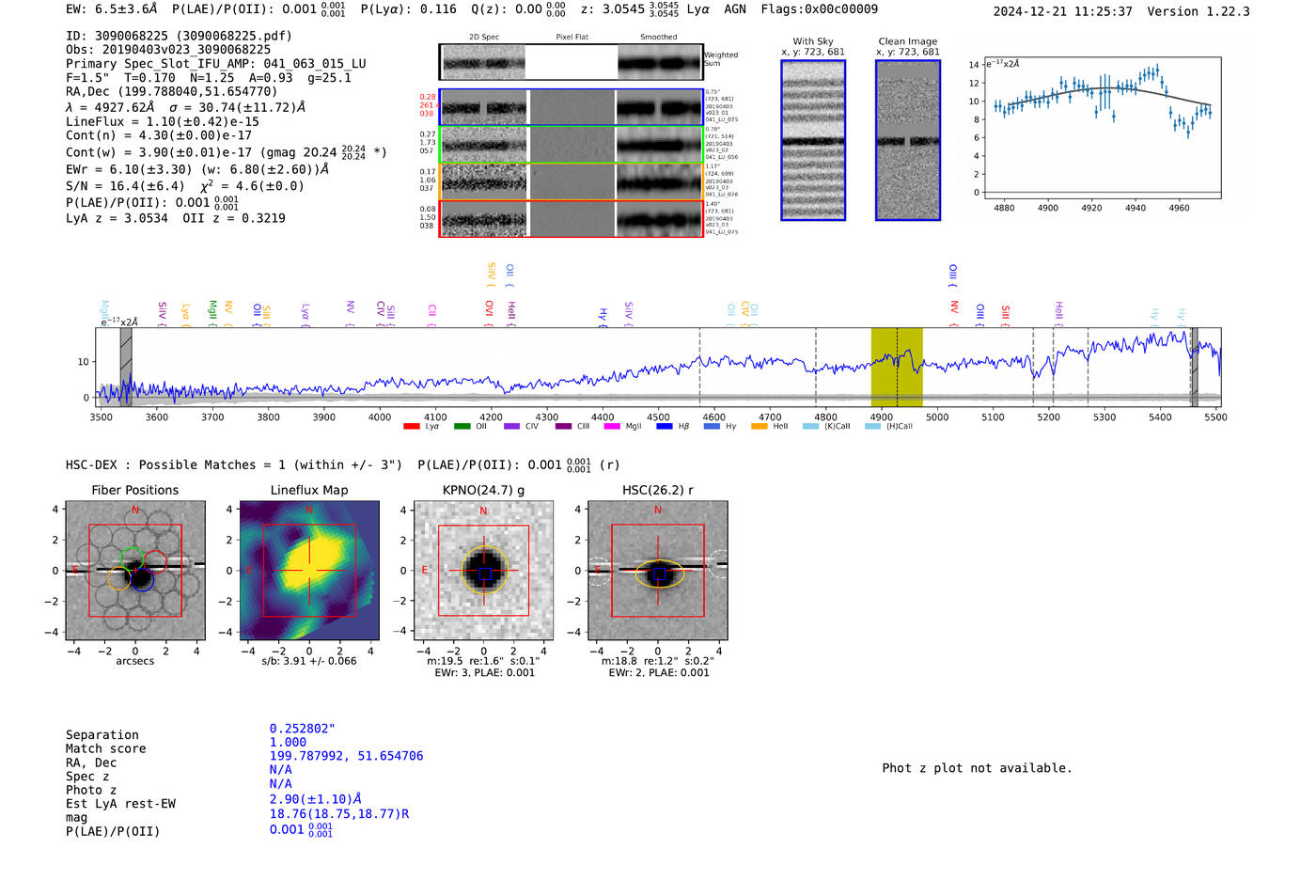This screenshot has width=1316, height=896.
Task: Click the red OVI line marker label
Action: 489,308
